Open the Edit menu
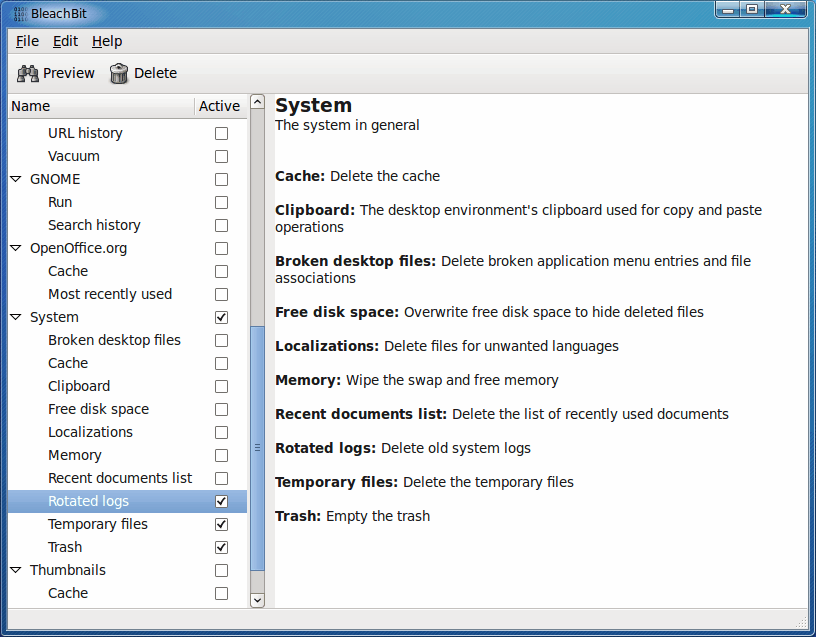Image resolution: width=816 pixels, height=637 pixels. click(x=65, y=41)
